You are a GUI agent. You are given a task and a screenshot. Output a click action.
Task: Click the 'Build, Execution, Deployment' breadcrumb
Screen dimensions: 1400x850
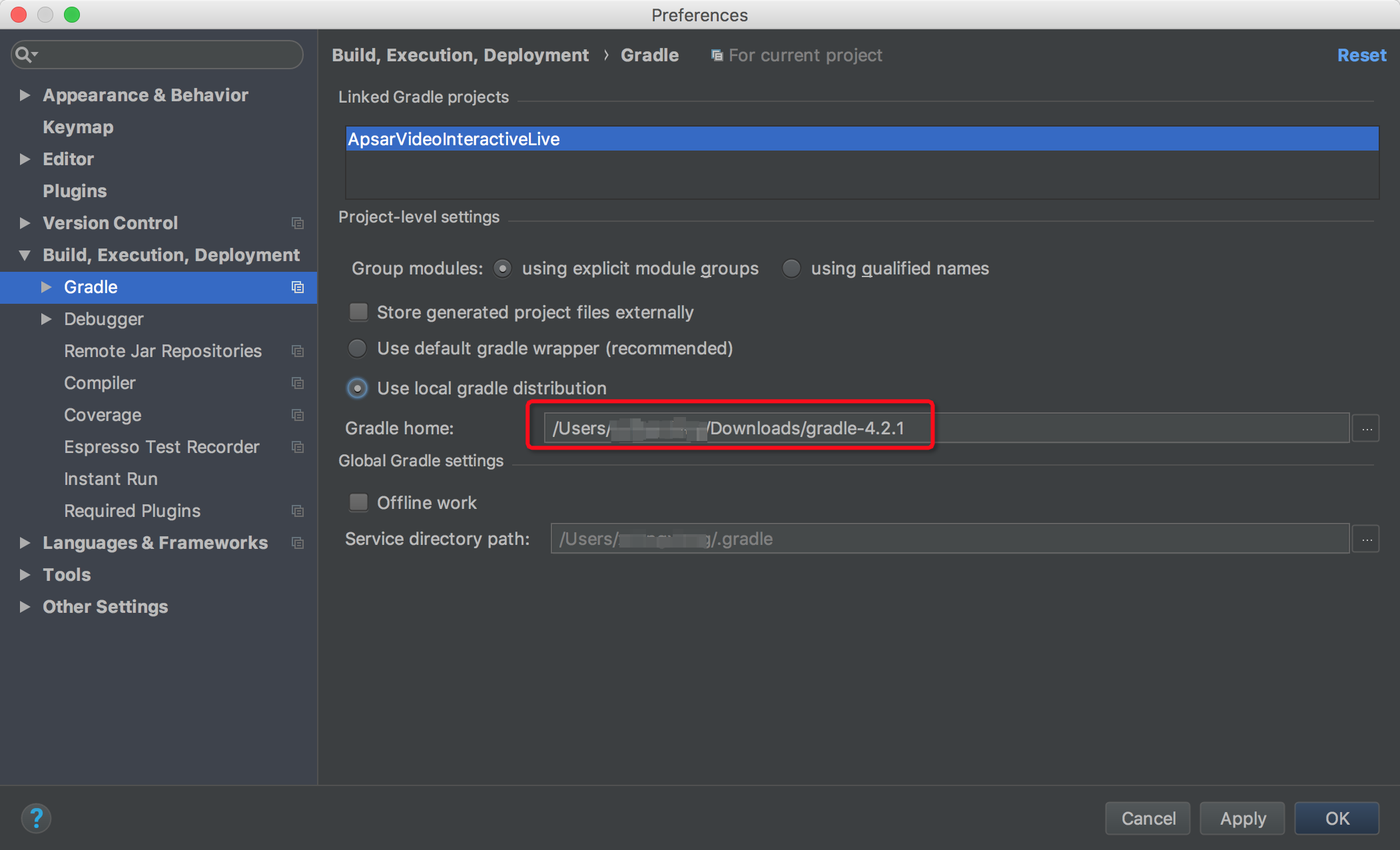point(460,55)
